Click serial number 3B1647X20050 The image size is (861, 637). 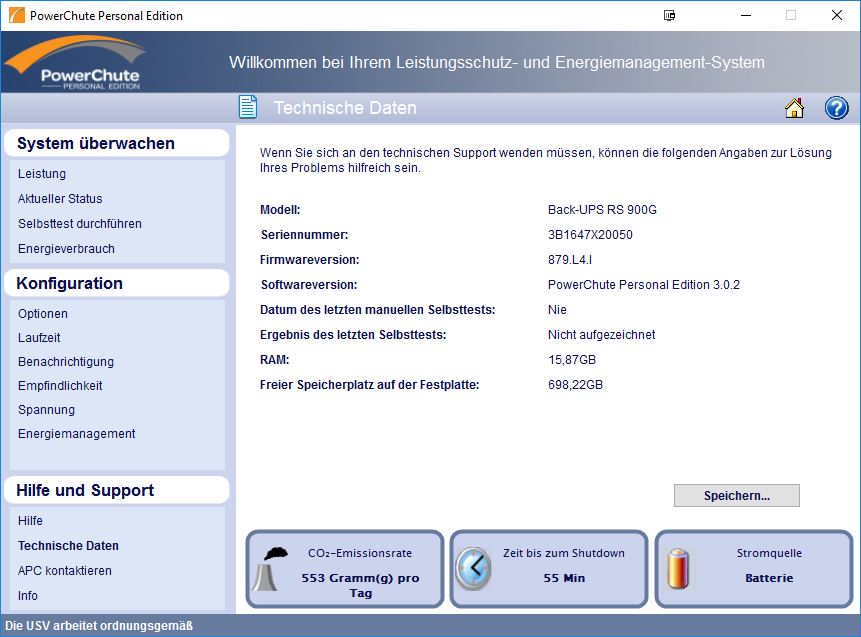click(x=590, y=235)
